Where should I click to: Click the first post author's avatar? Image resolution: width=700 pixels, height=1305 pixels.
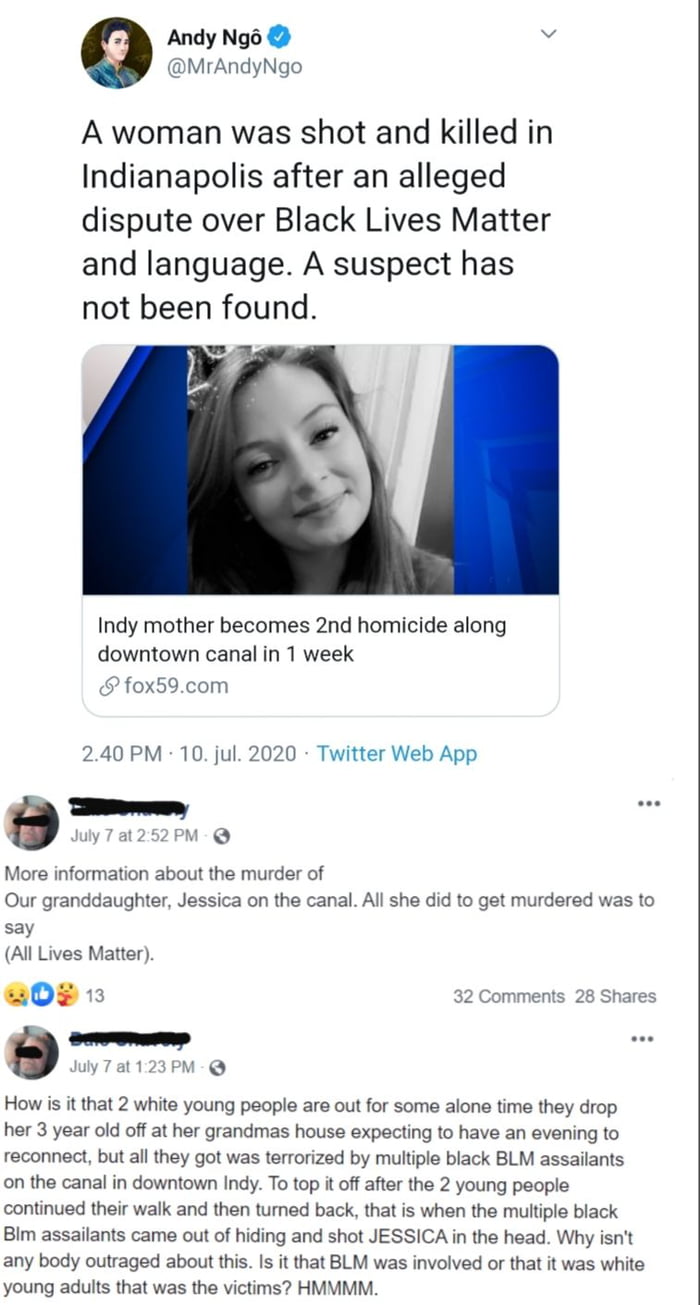32,823
